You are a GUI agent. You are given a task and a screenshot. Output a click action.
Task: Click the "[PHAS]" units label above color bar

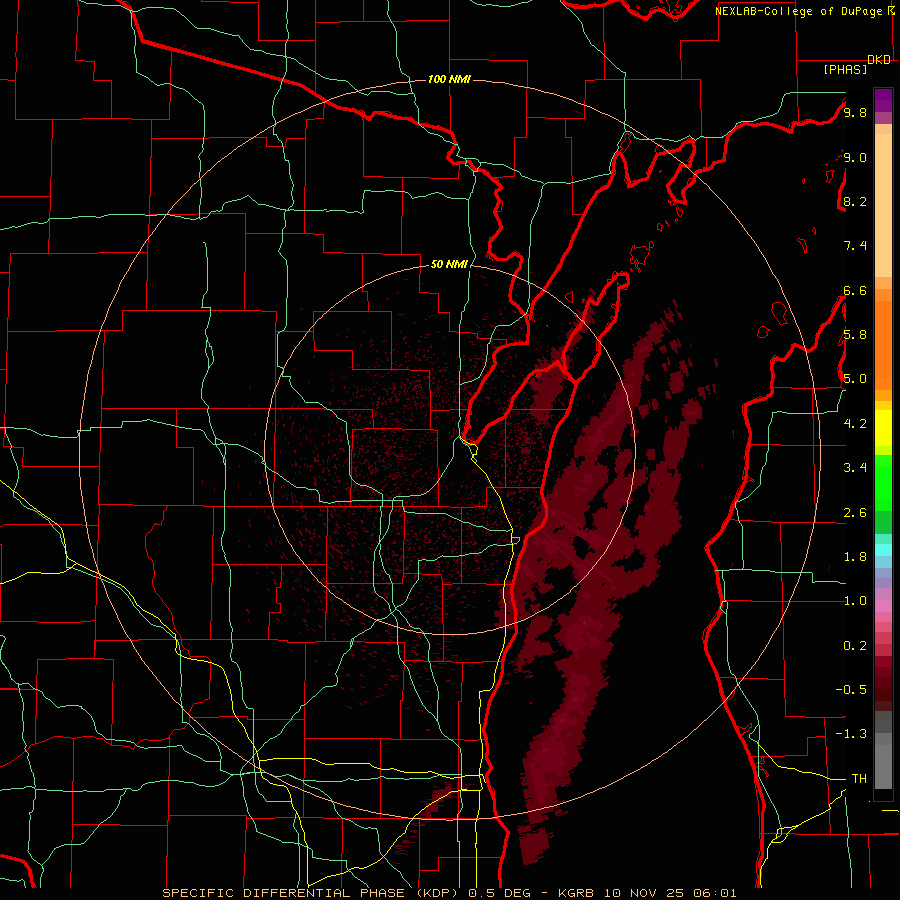[845, 69]
